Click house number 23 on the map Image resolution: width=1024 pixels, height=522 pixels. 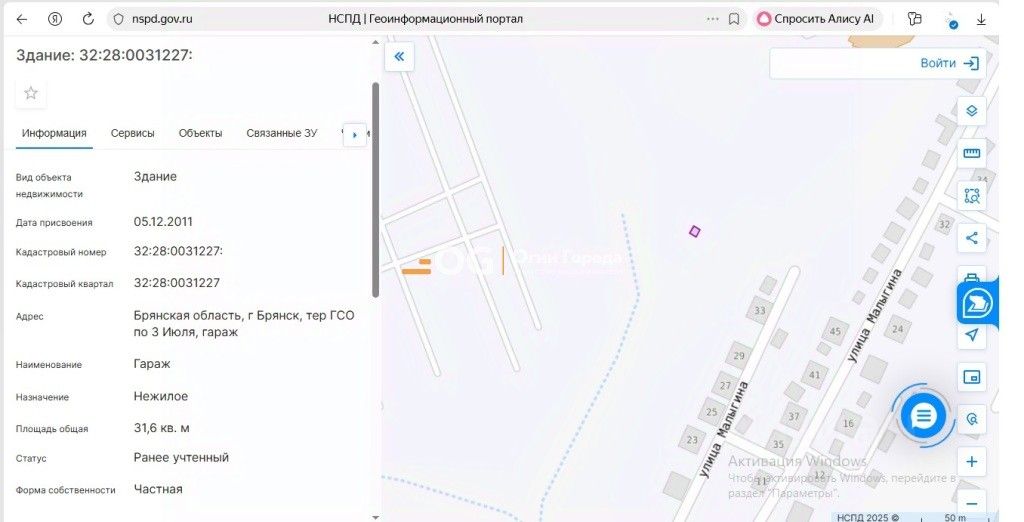point(692,440)
